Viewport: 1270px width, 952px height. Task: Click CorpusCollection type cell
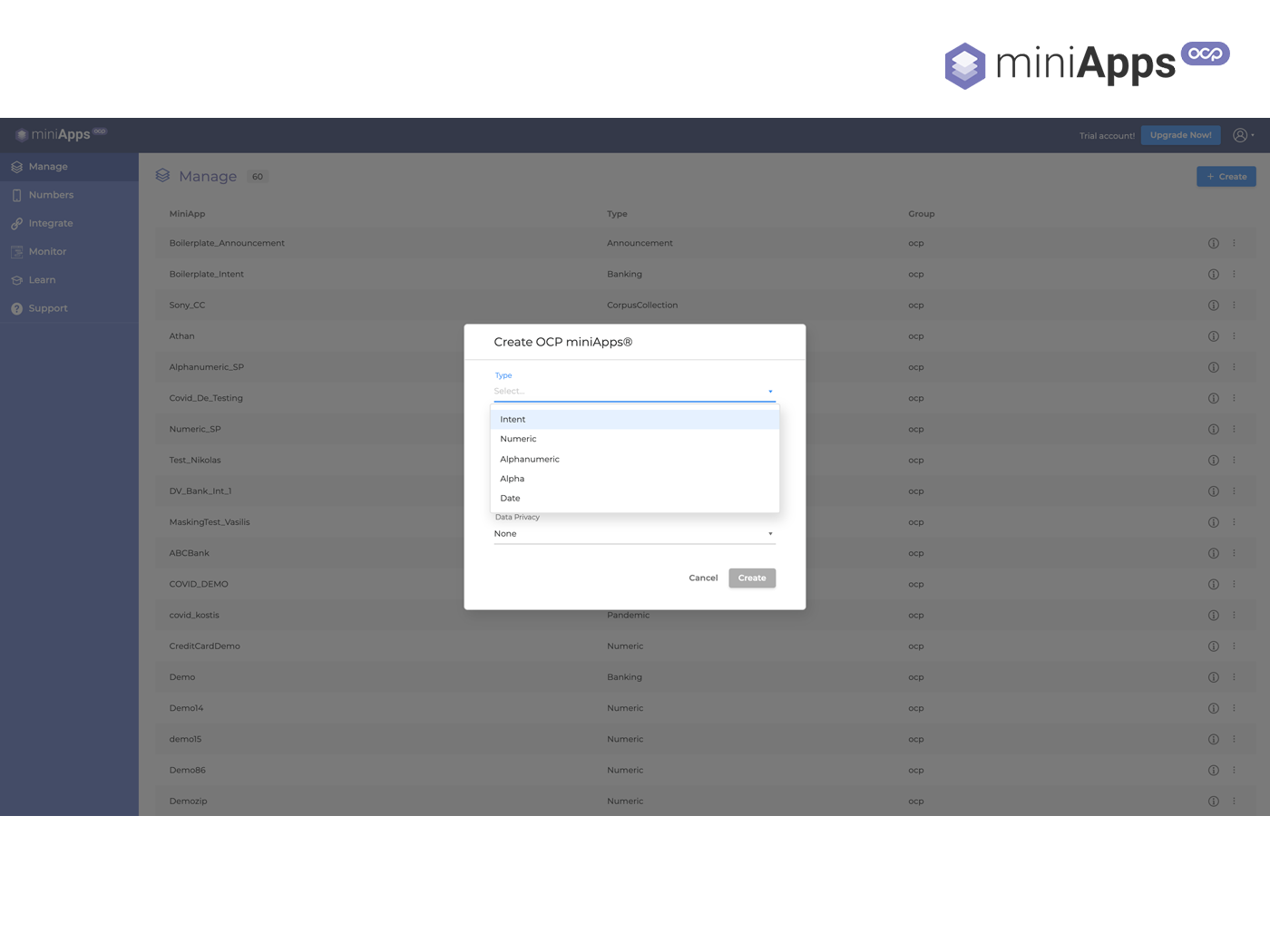pos(642,306)
